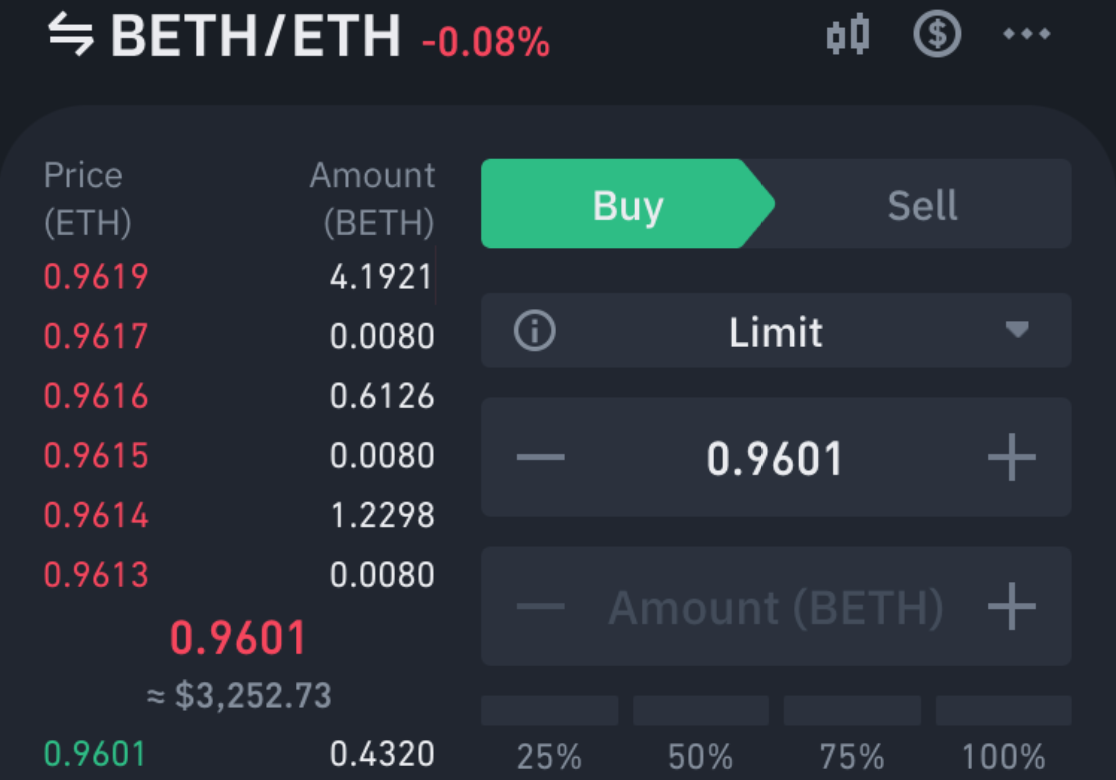Select the 50% amount segment
The width and height of the screenshot is (1116, 780).
(x=701, y=735)
